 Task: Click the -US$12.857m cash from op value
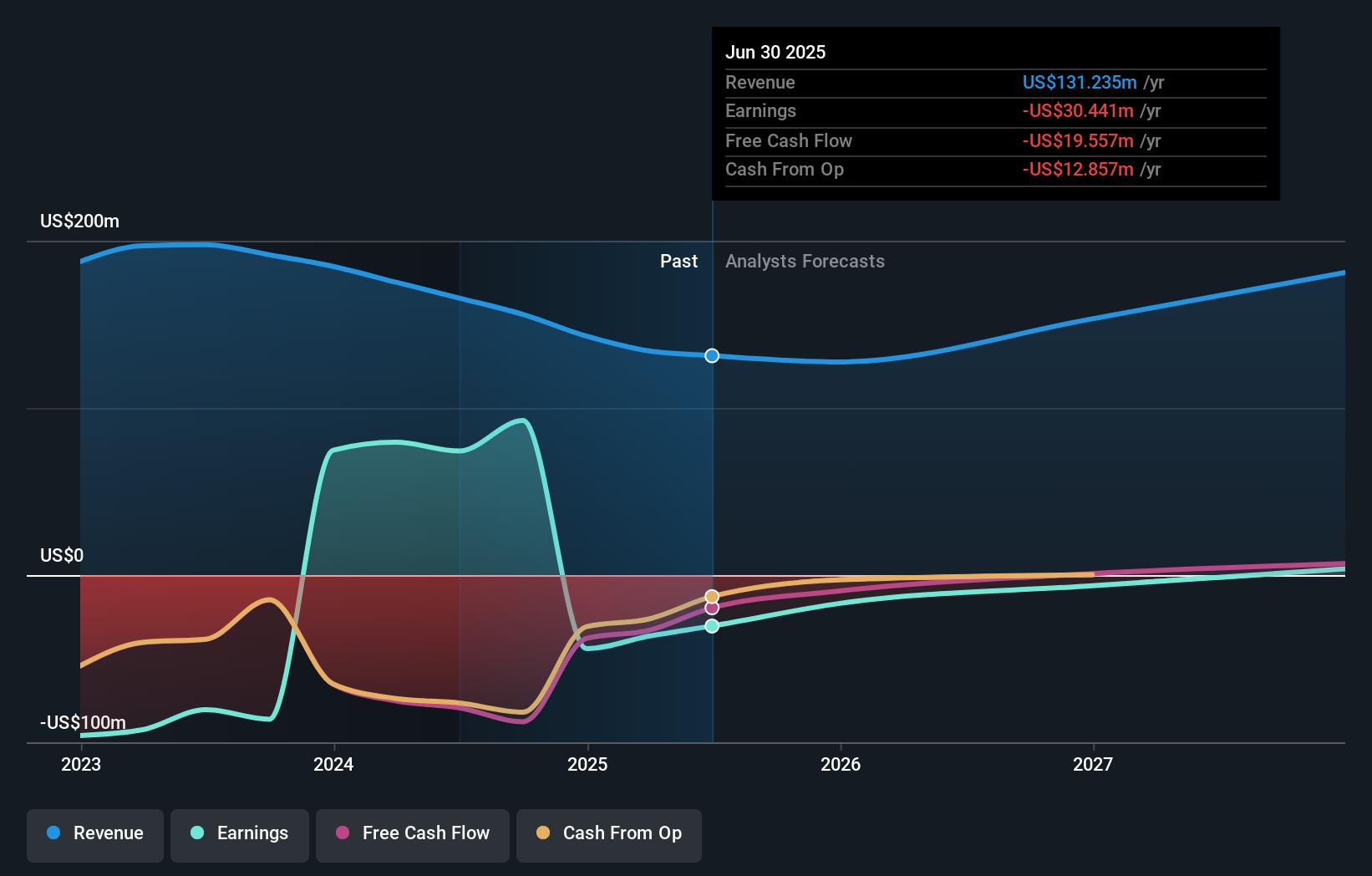pos(1078,170)
